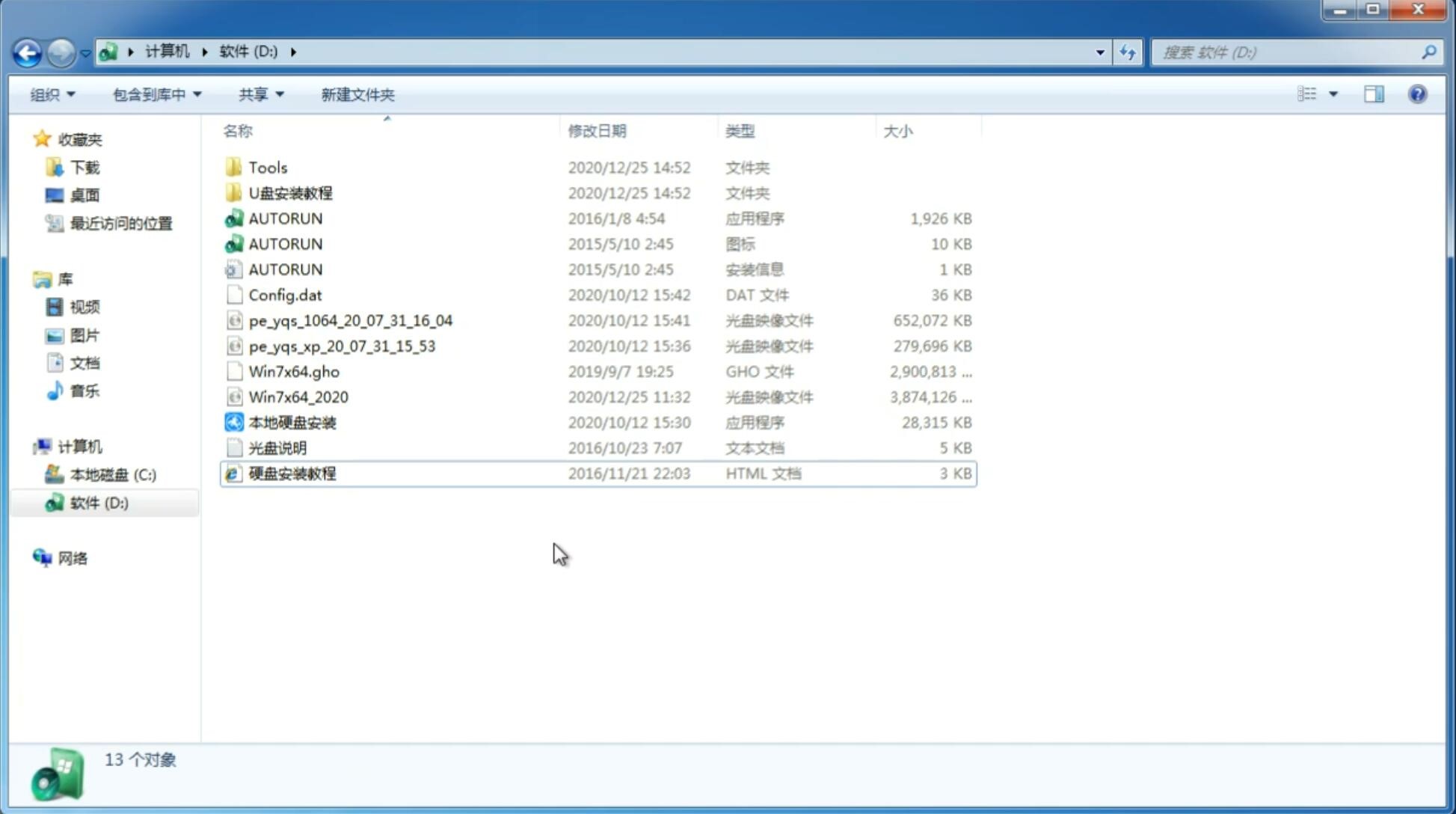Image resolution: width=1456 pixels, height=814 pixels.
Task: Open 硬盘安装教程 HTML document
Action: (292, 473)
